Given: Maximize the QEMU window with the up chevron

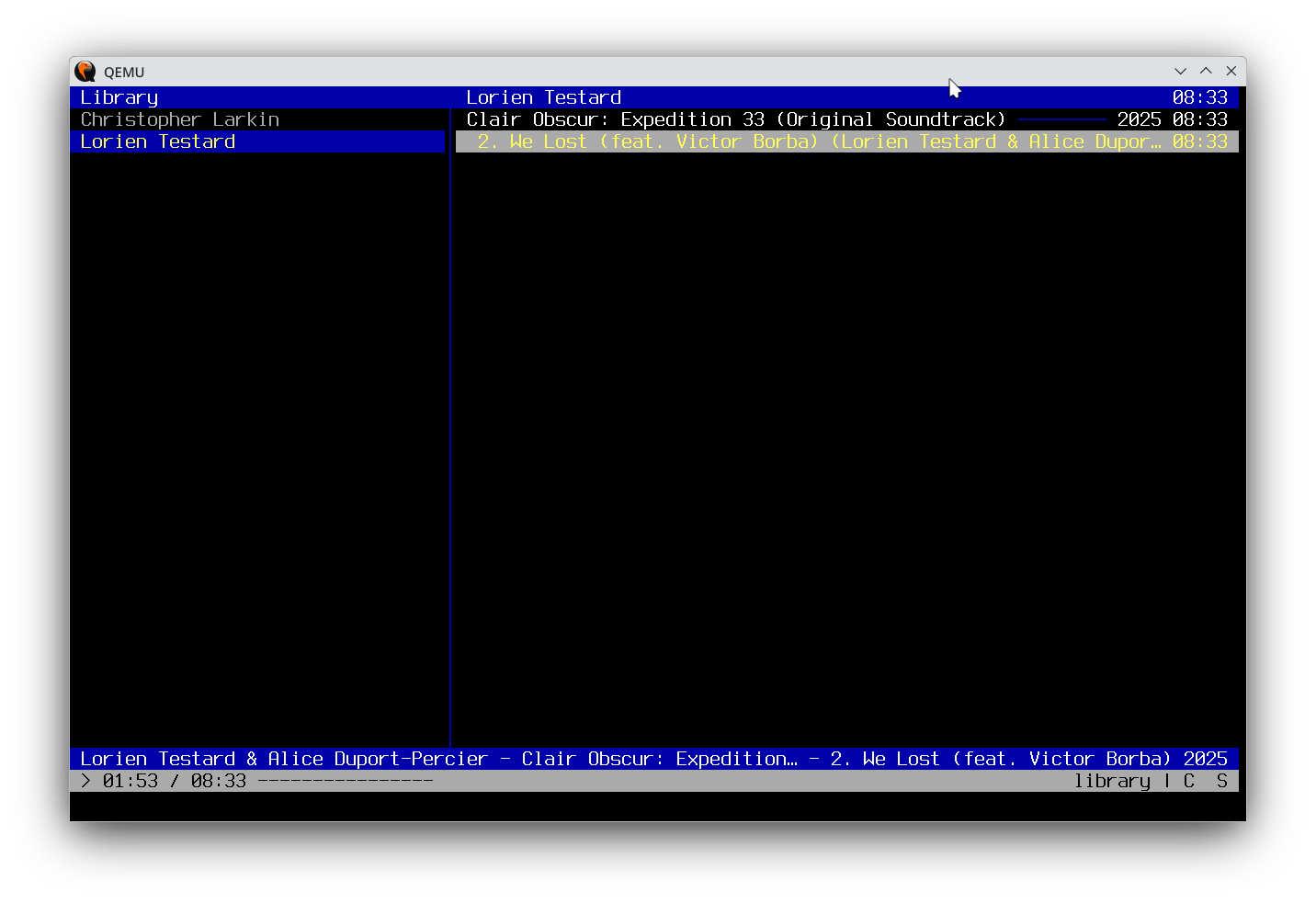Looking at the screenshot, I should point(1206,72).
